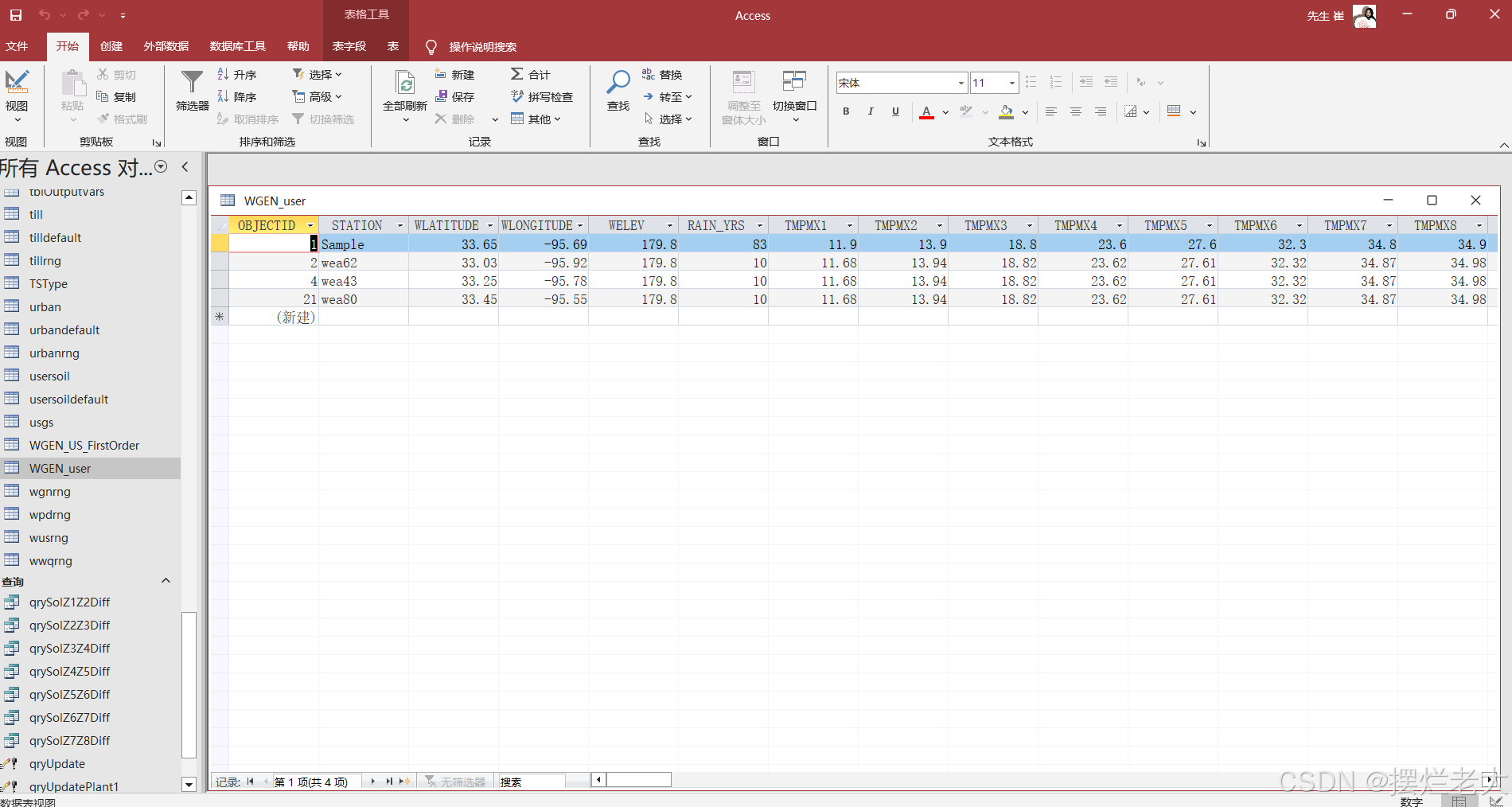Click navigation pane scroll down arrow

pos(189,785)
